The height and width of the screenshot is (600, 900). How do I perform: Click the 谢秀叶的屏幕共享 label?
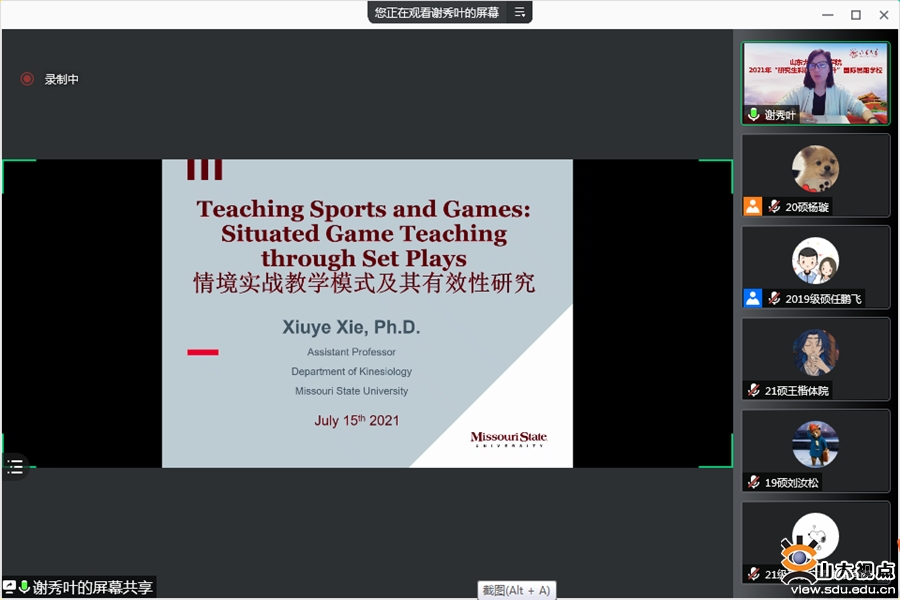tap(93, 587)
